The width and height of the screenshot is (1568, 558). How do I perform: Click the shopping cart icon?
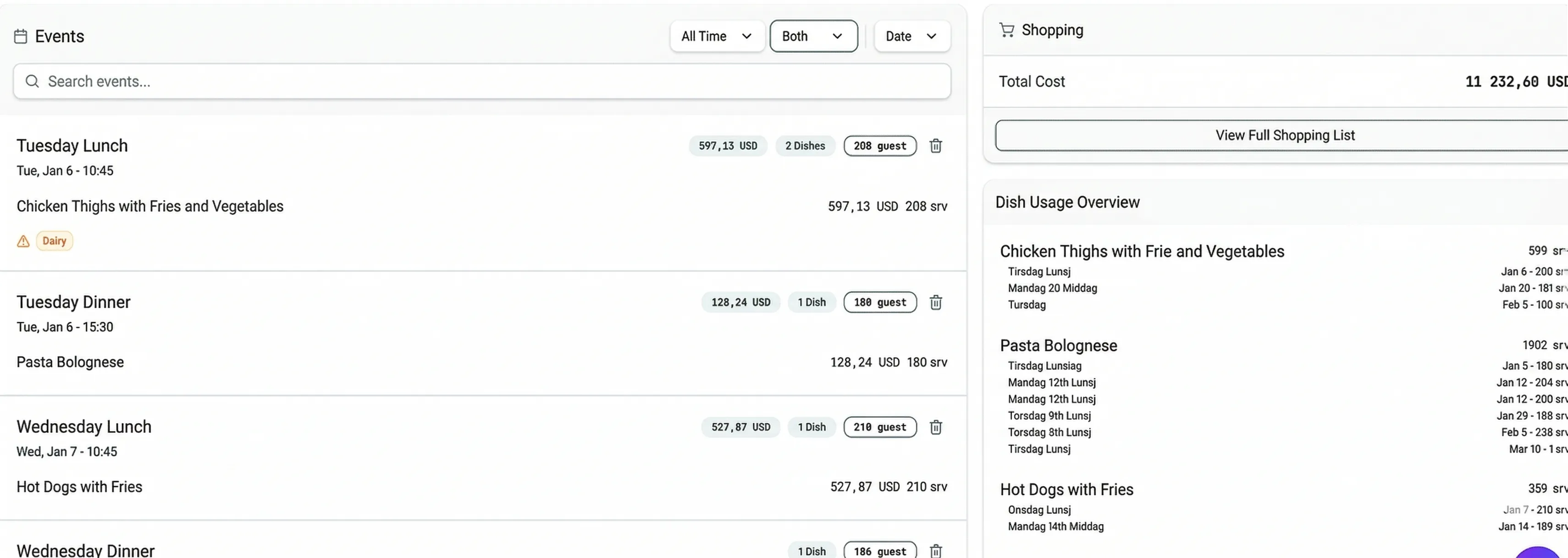coord(1006,30)
